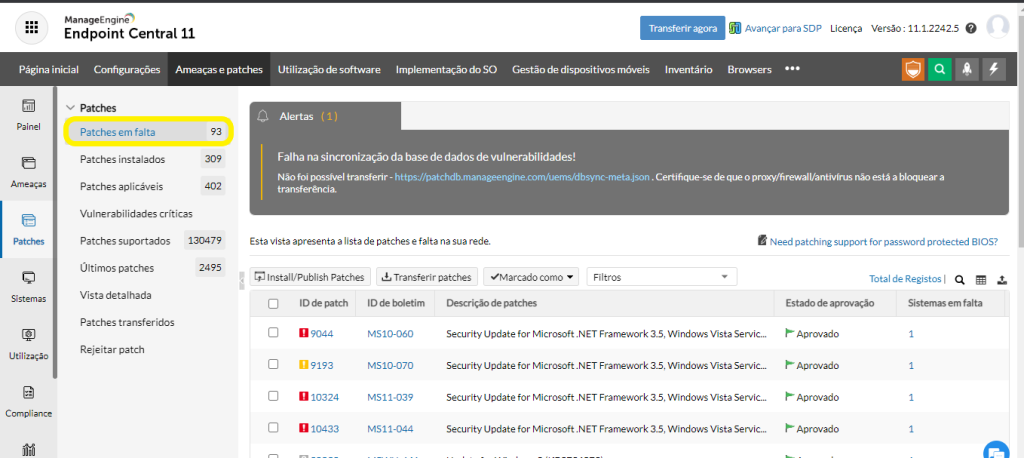The height and width of the screenshot is (458, 1024).
Task: Tick the checkbox for patch 10324
Action: 273,397
